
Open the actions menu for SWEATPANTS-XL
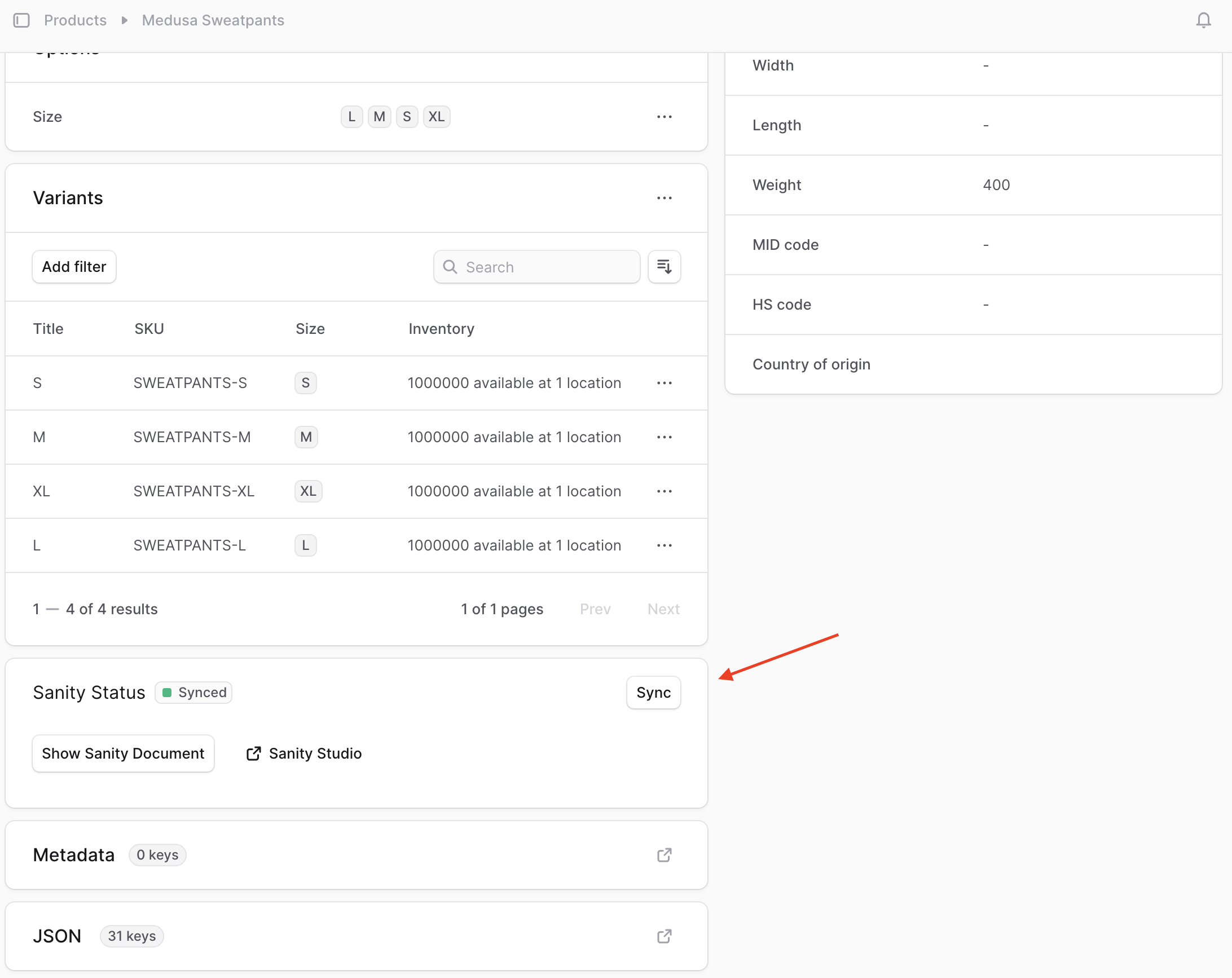pyautogui.click(x=664, y=491)
